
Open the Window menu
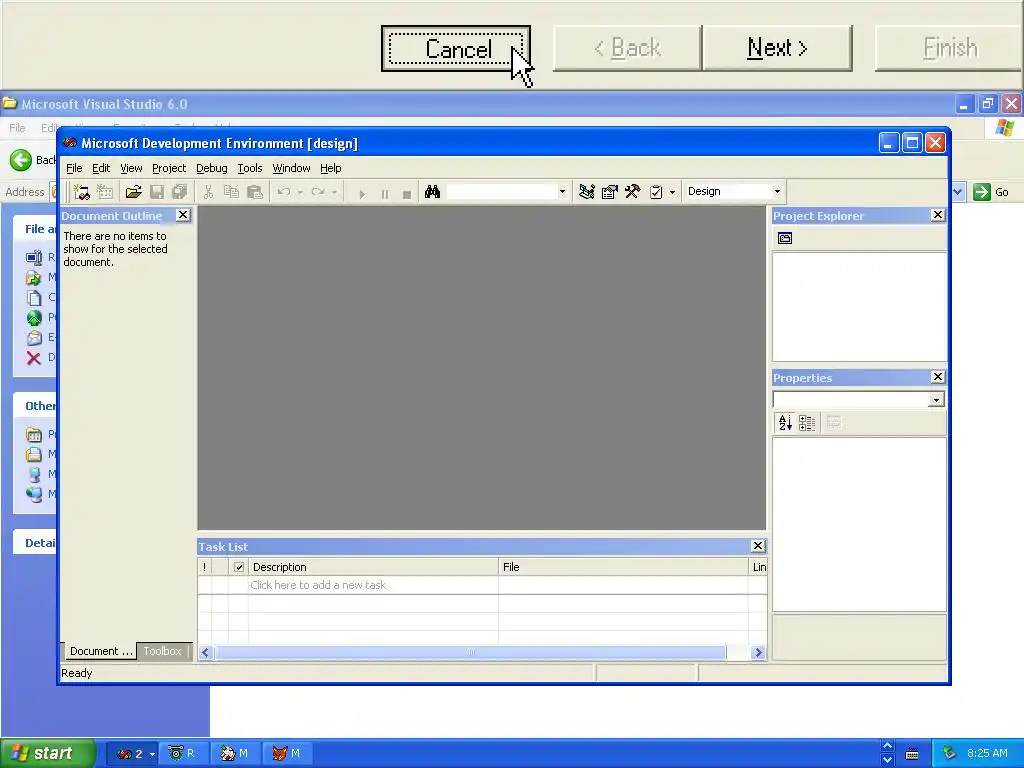tap(291, 168)
